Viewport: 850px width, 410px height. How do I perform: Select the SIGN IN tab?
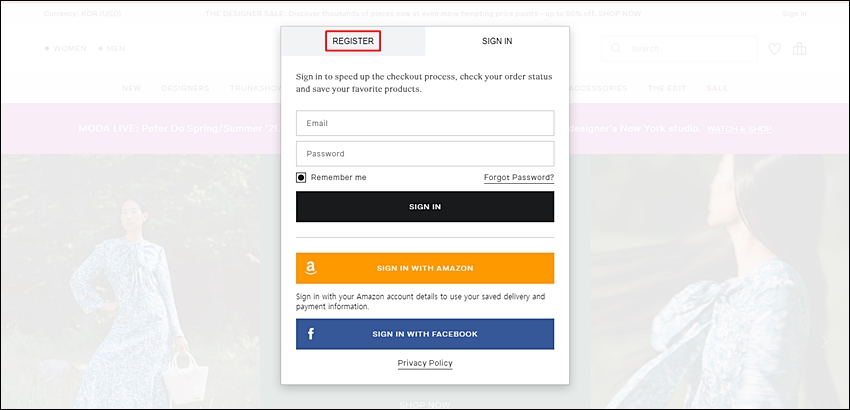(497, 41)
